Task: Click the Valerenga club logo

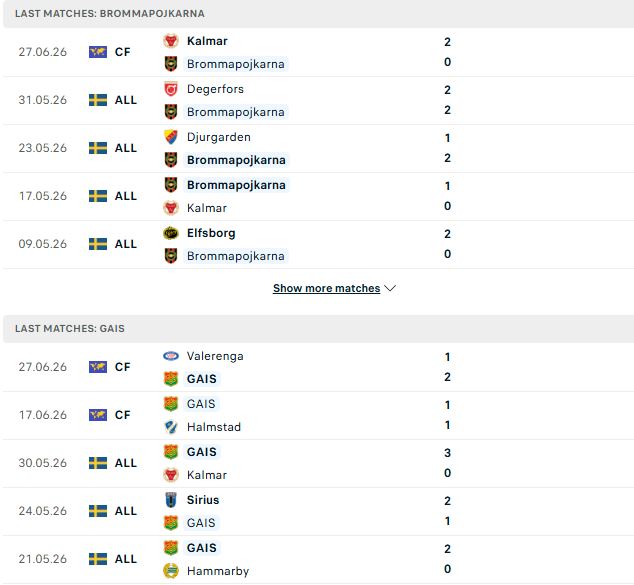Action: coord(171,356)
